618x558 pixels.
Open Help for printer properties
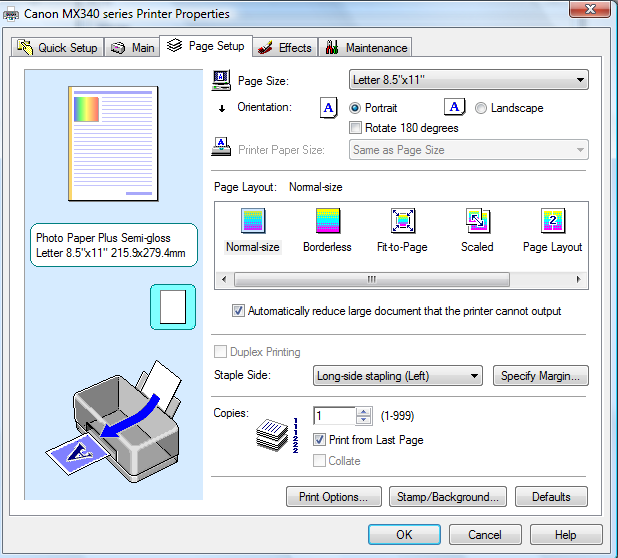566,535
